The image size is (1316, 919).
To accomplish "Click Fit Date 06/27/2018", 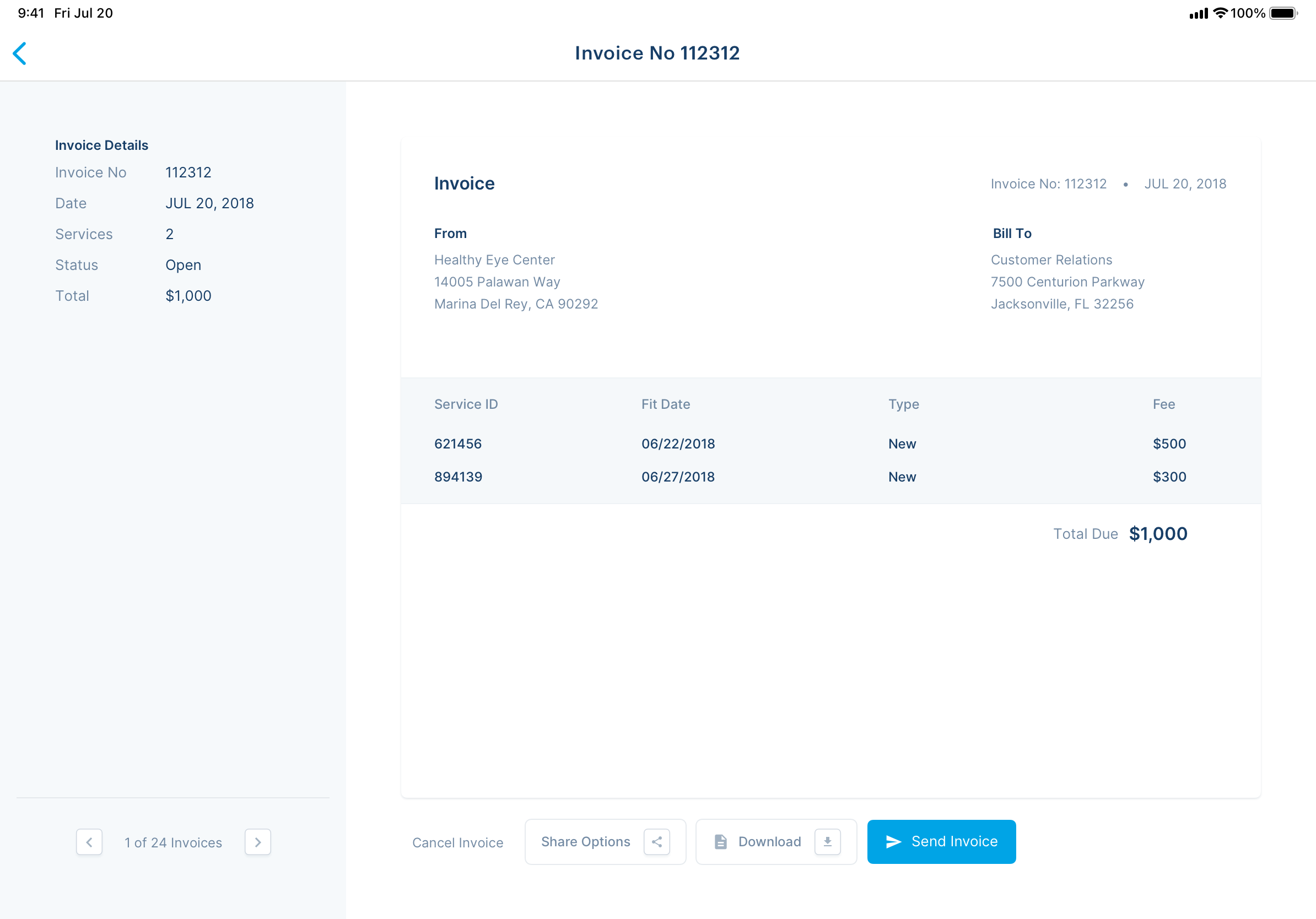I will point(678,477).
